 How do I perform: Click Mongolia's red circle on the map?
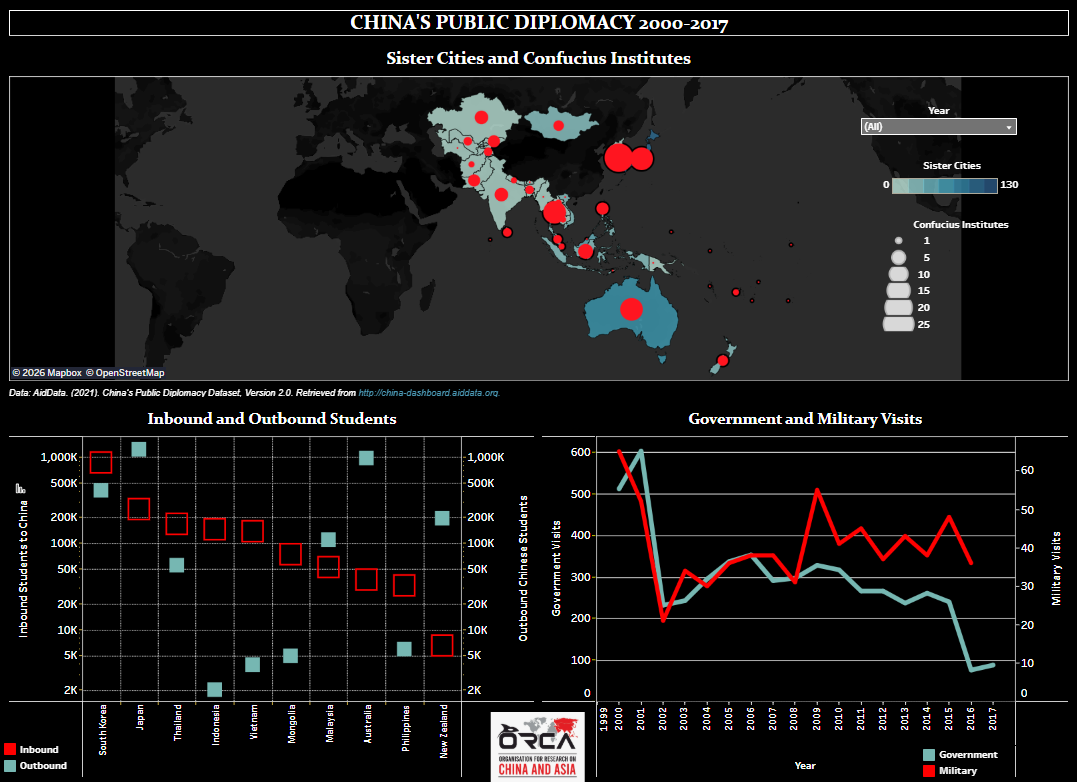[557, 126]
